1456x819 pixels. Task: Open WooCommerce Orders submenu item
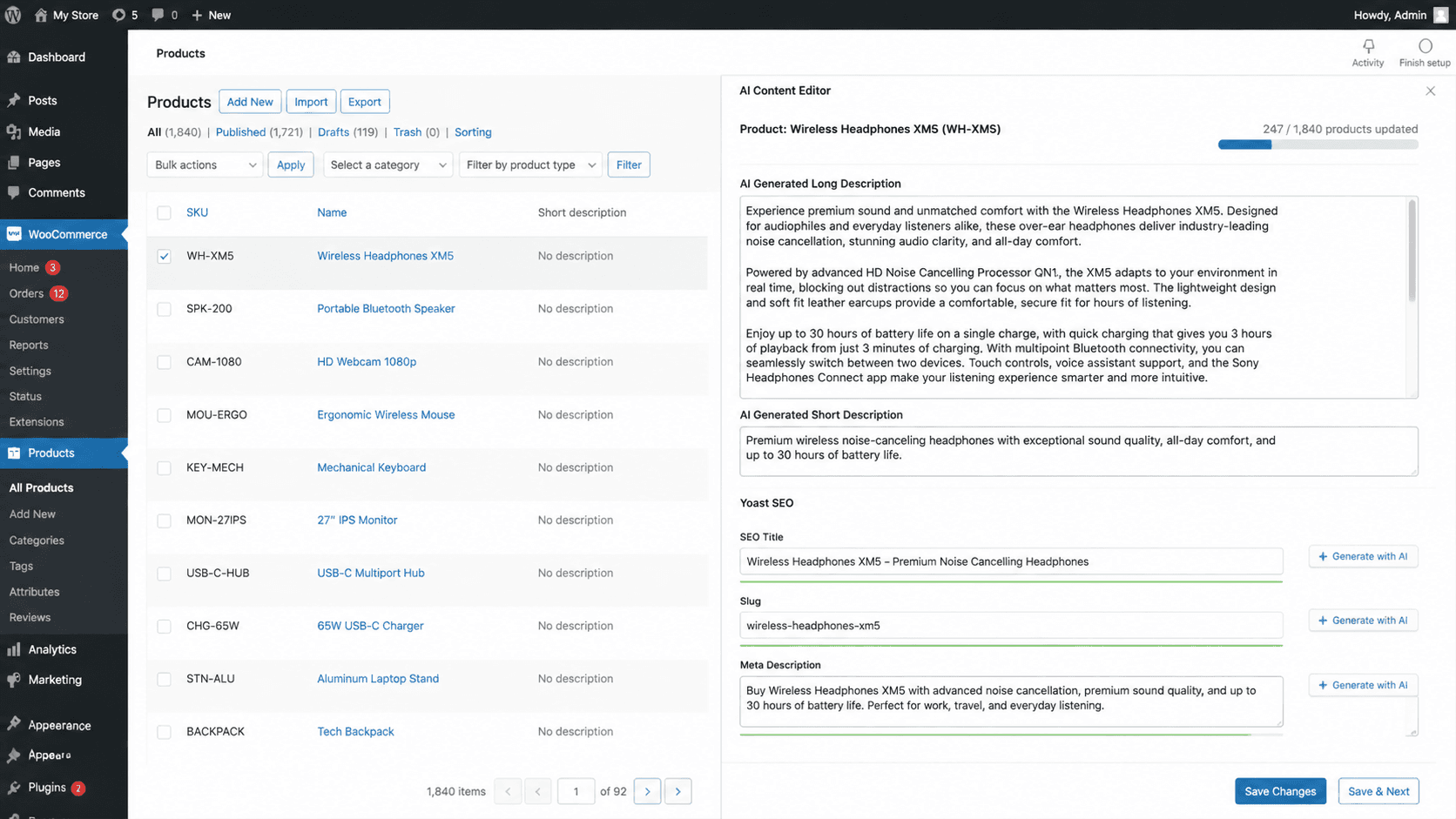pos(26,293)
